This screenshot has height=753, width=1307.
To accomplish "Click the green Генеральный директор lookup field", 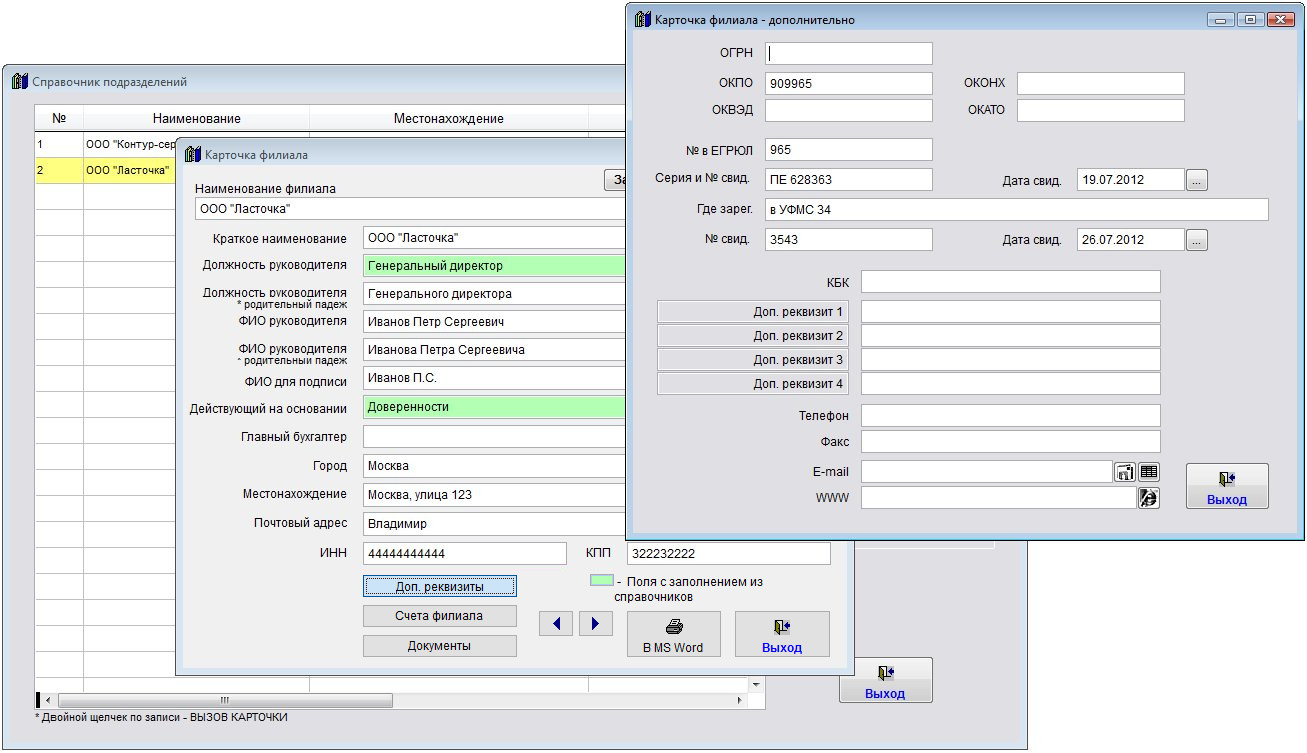I will 495,266.
